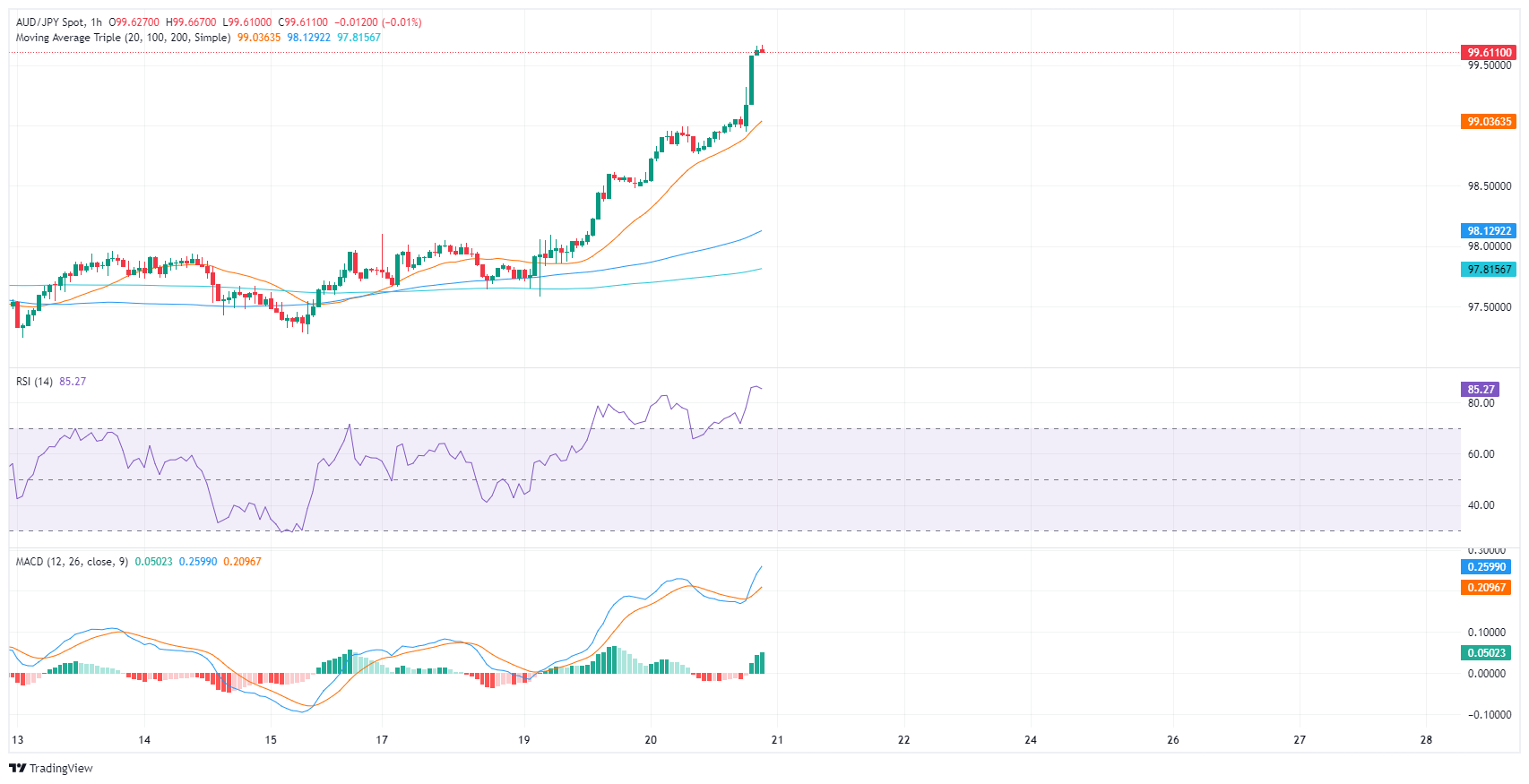Select the orange 99.03635 moving average tag
Viewport: 1529px width, 784px height.
[1488, 122]
